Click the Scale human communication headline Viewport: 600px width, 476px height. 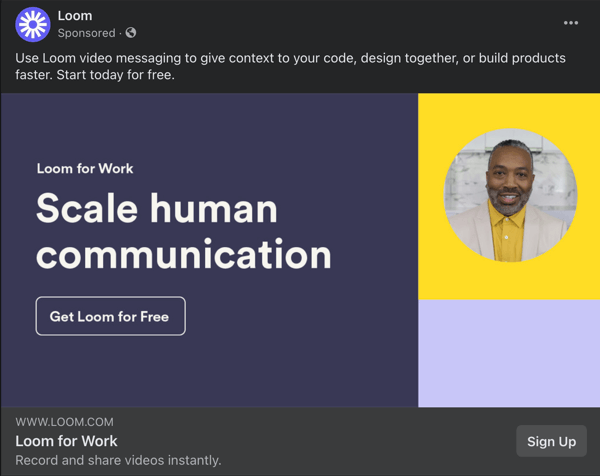point(184,231)
